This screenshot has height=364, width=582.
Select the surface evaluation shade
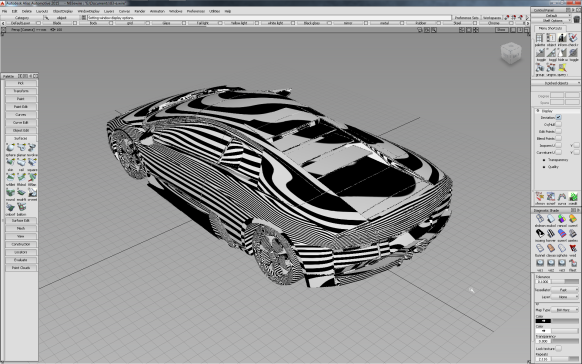coord(562,234)
